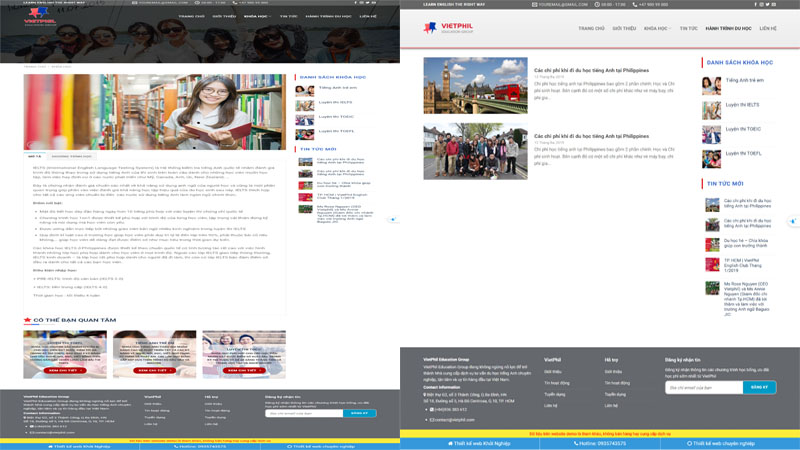Open TRANG CHỦ menu on course page
The width and height of the screenshot is (800, 450).
tap(191, 16)
